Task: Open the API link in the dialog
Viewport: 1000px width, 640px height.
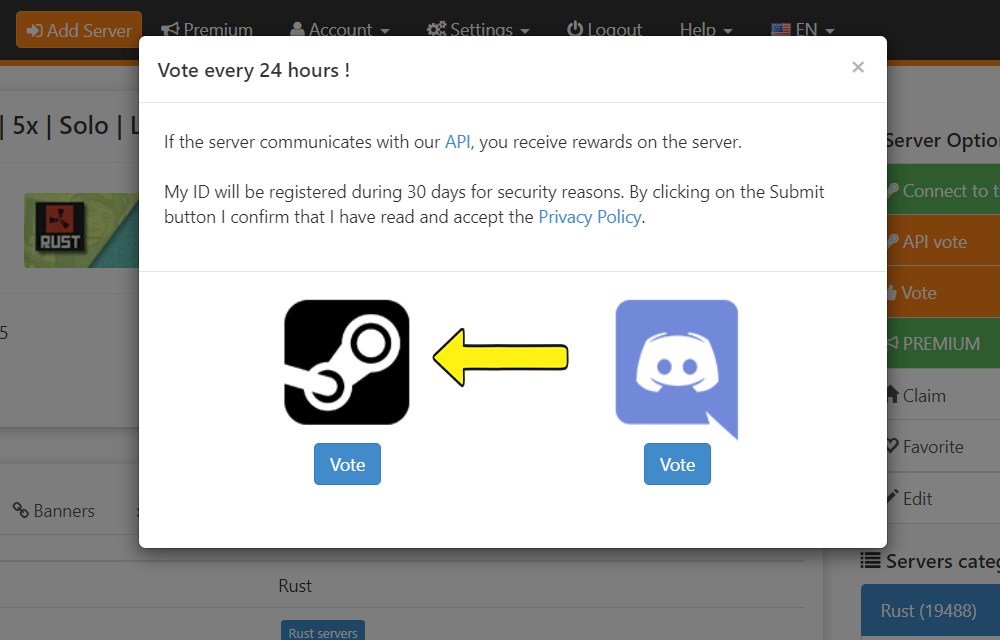Action: click(x=457, y=142)
